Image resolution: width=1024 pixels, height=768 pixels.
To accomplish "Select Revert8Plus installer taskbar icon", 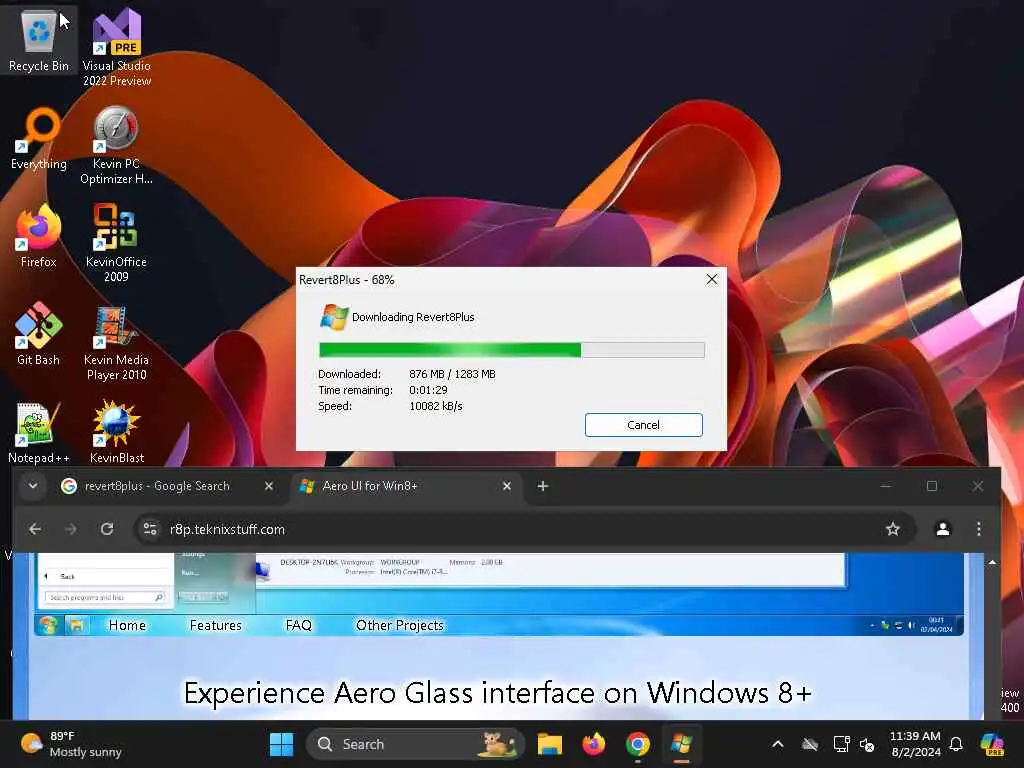I will (x=682, y=744).
